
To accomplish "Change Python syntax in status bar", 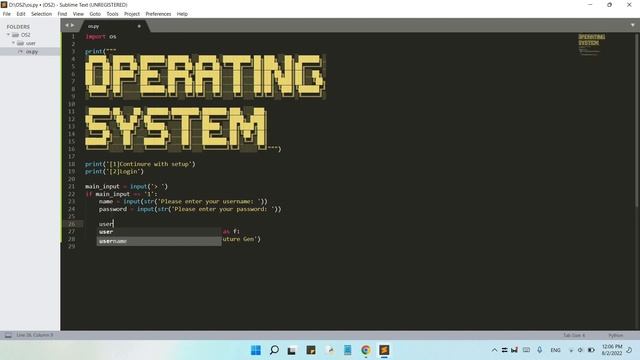I will (x=616, y=335).
